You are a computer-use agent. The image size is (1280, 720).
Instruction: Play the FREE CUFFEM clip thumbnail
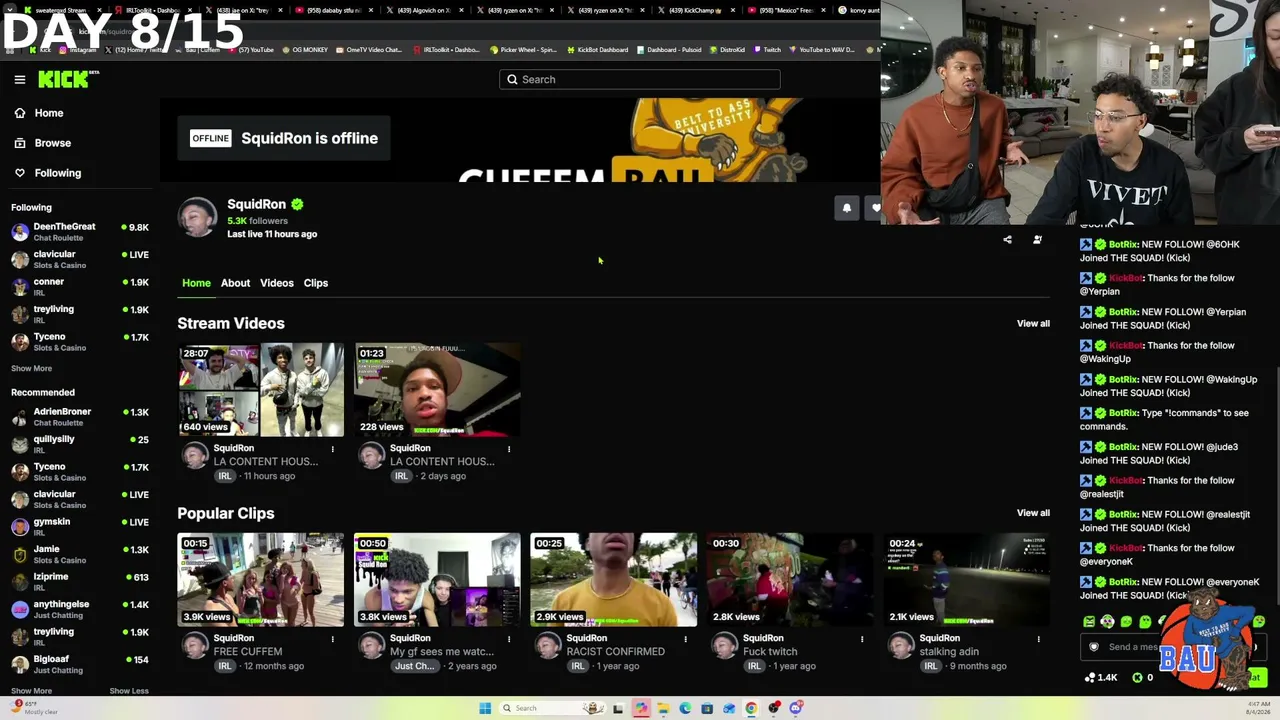[261, 580]
